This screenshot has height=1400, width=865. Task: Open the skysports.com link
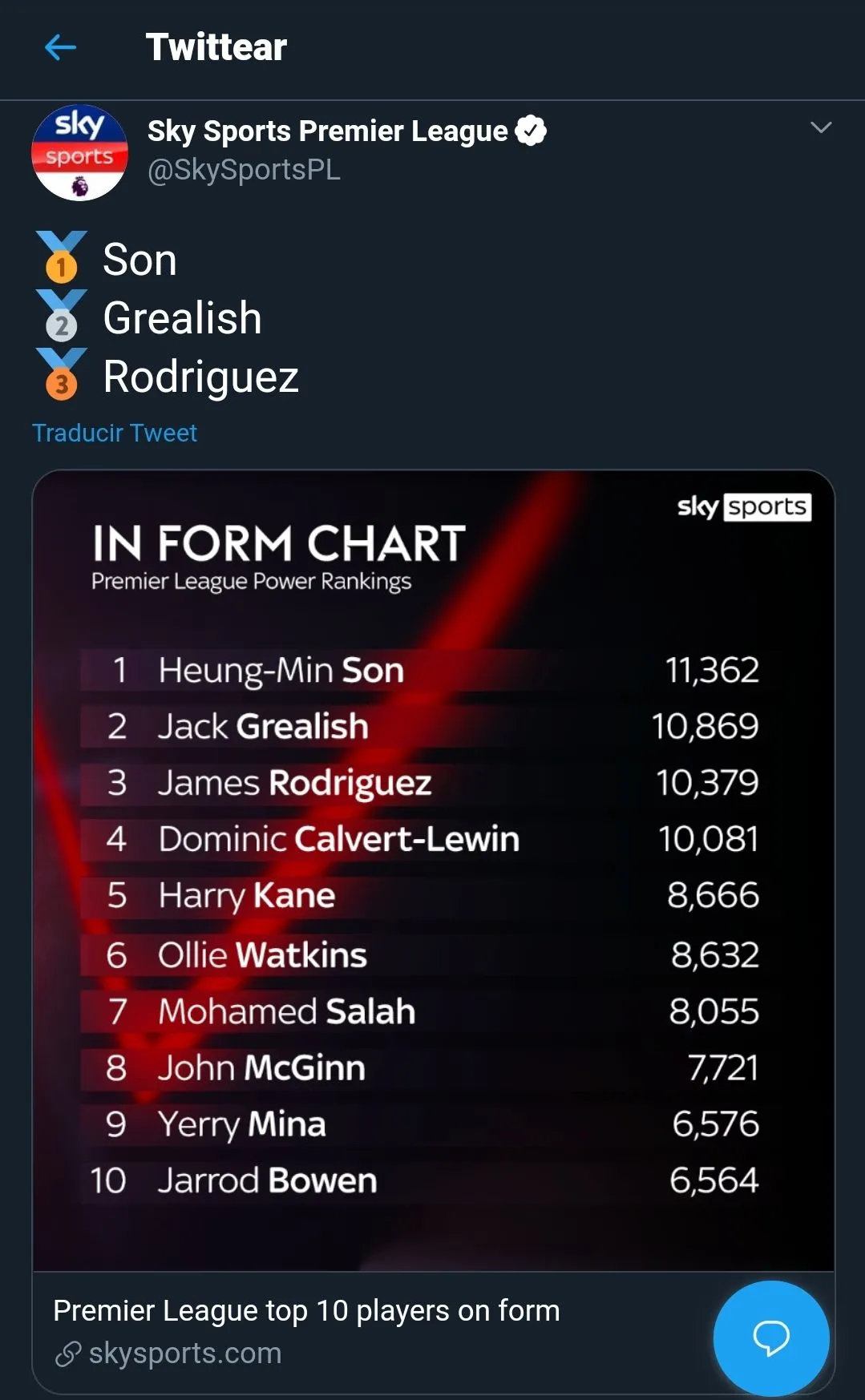point(185,1354)
